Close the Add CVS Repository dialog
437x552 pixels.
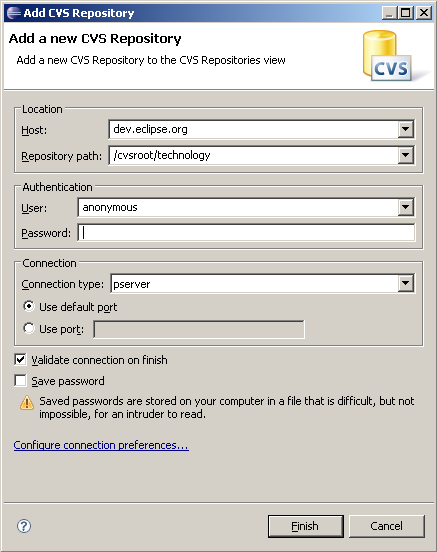click(x=424, y=13)
